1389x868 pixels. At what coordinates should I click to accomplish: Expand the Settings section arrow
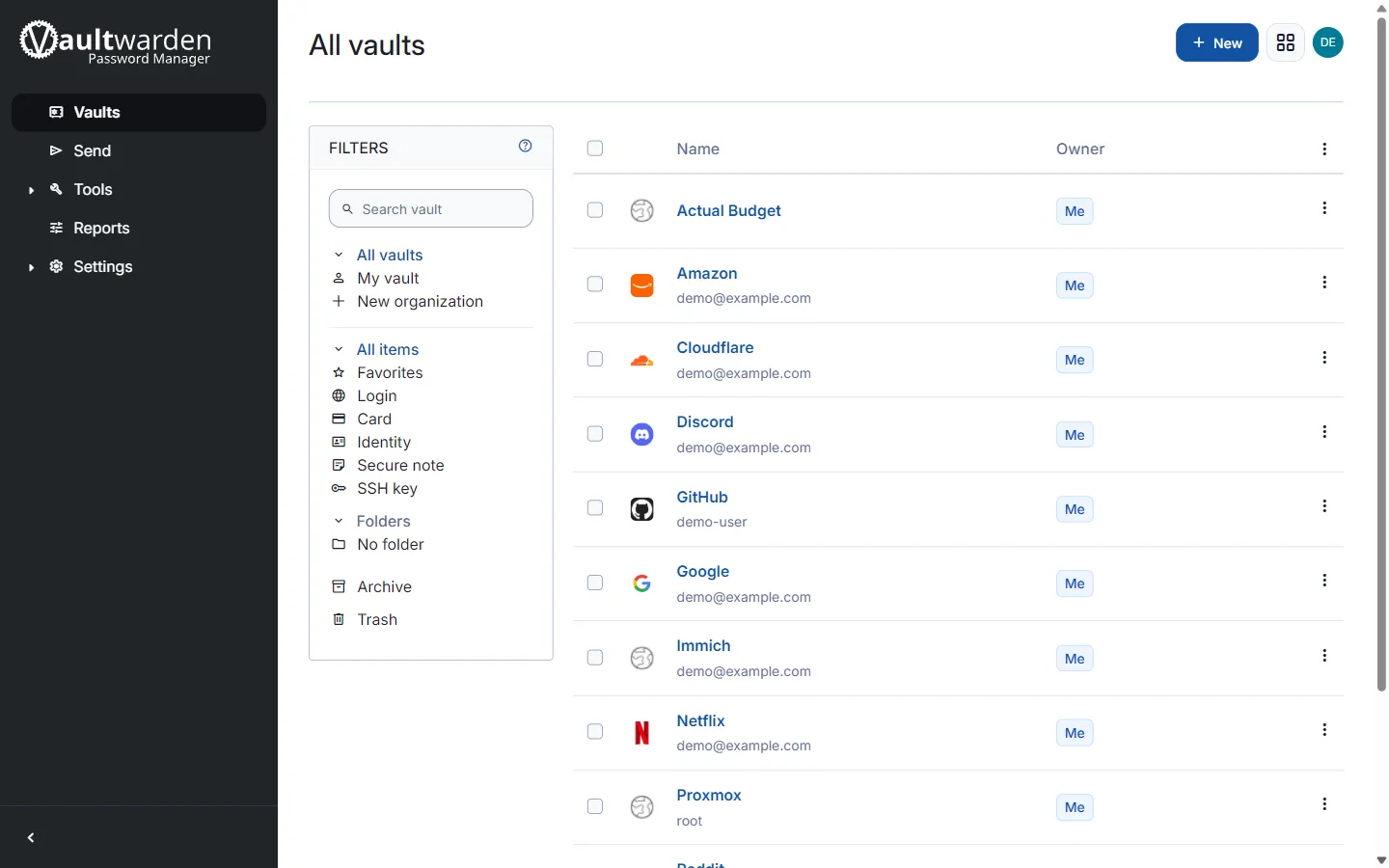tap(31, 267)
